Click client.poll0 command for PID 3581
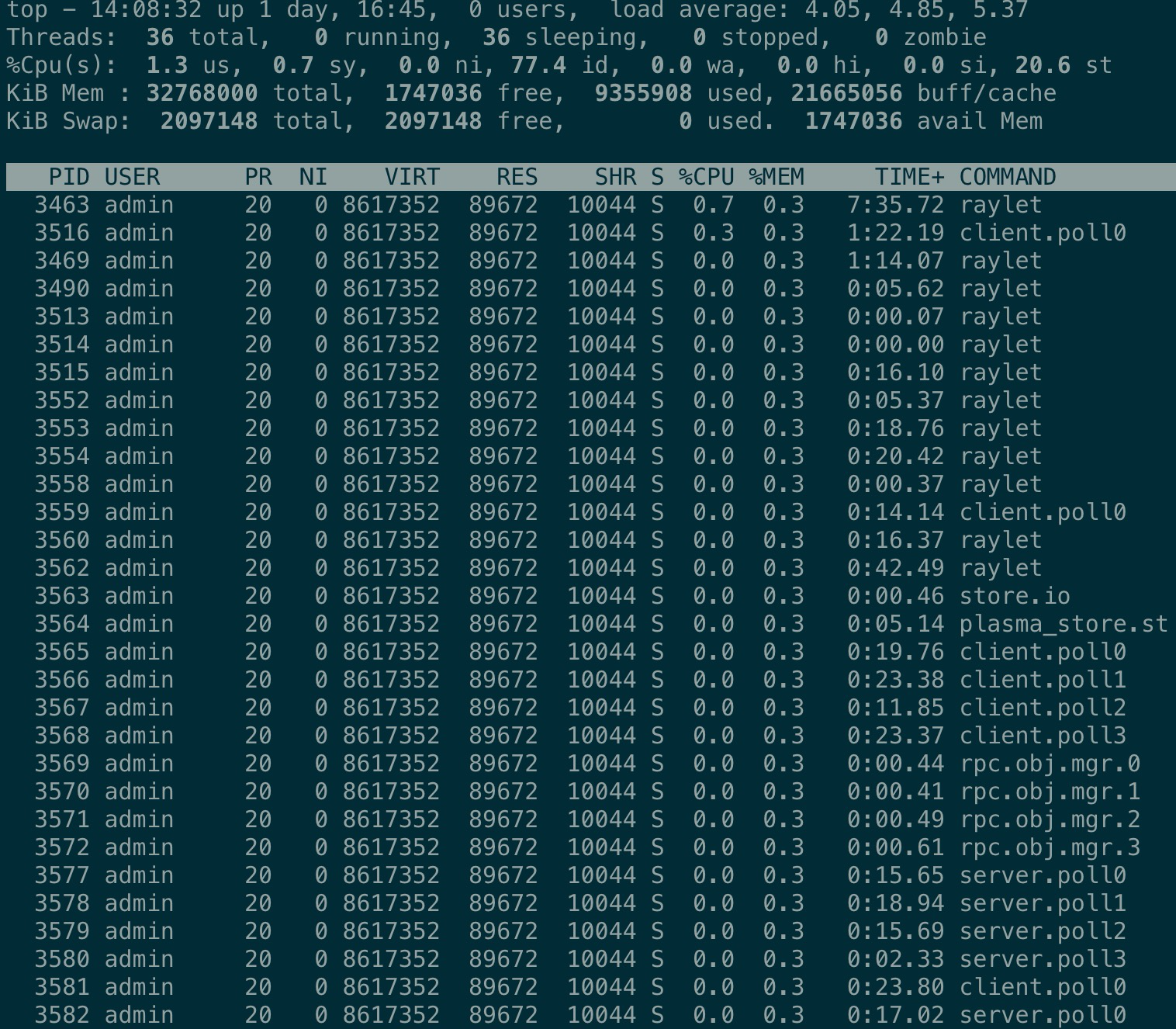Viewport: 1176px width, 1029px height. 1043,987
